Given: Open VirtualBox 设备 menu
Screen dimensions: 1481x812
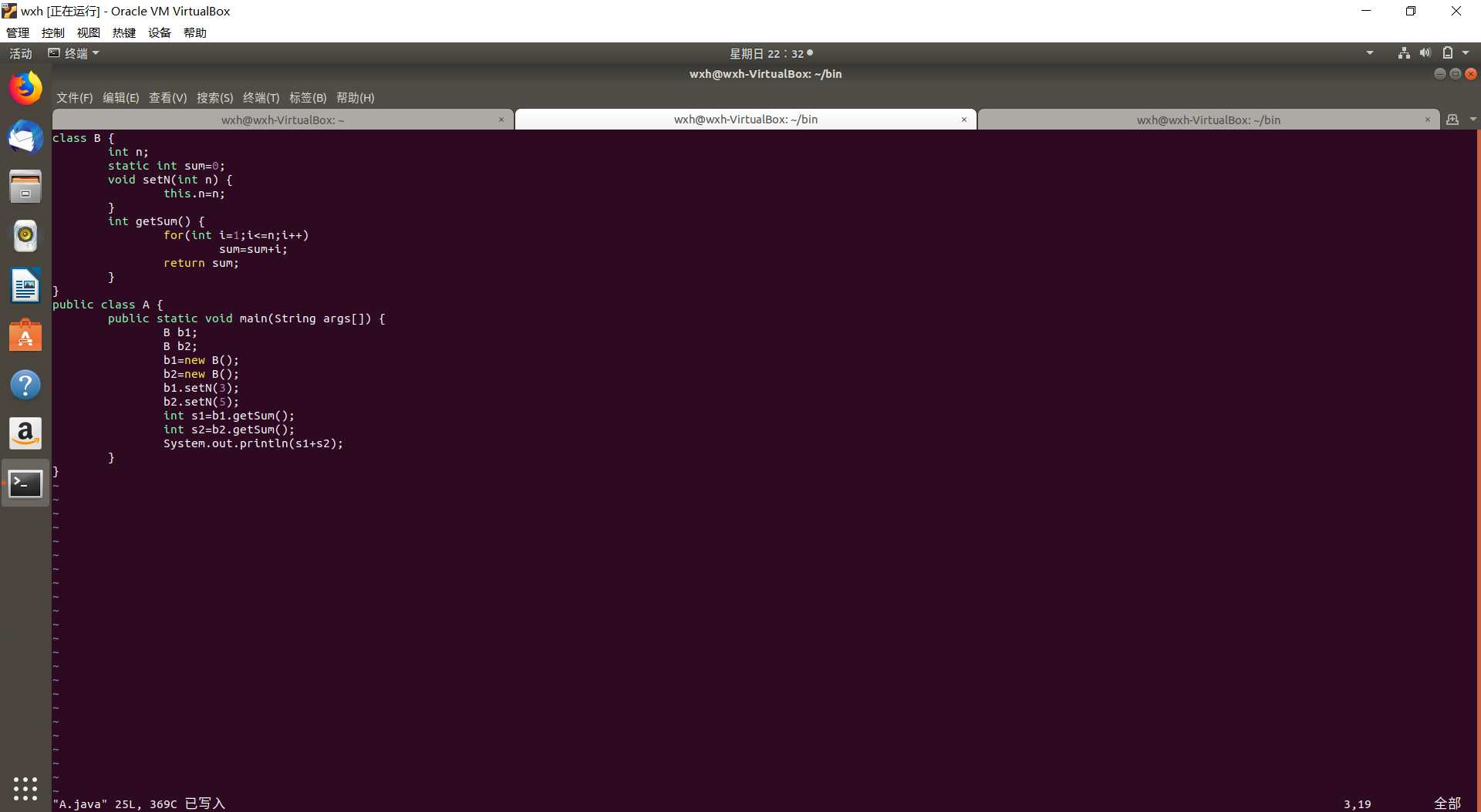Looking at the screenshot, I should tap(160, 32).
